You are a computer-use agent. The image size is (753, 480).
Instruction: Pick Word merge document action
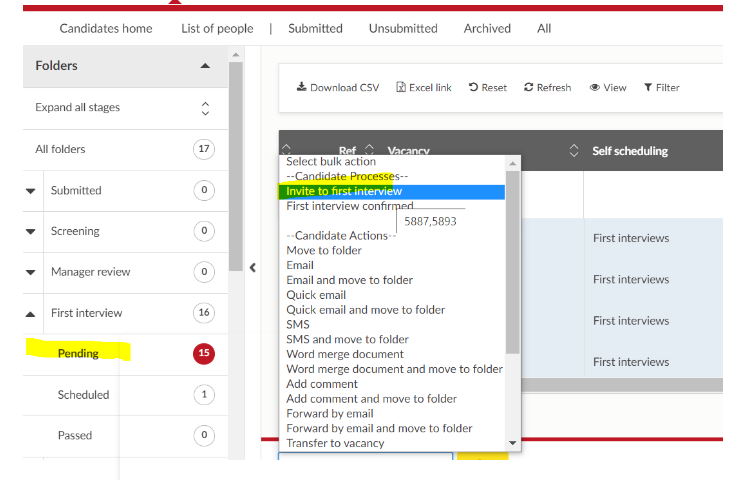tap(344, 354)
